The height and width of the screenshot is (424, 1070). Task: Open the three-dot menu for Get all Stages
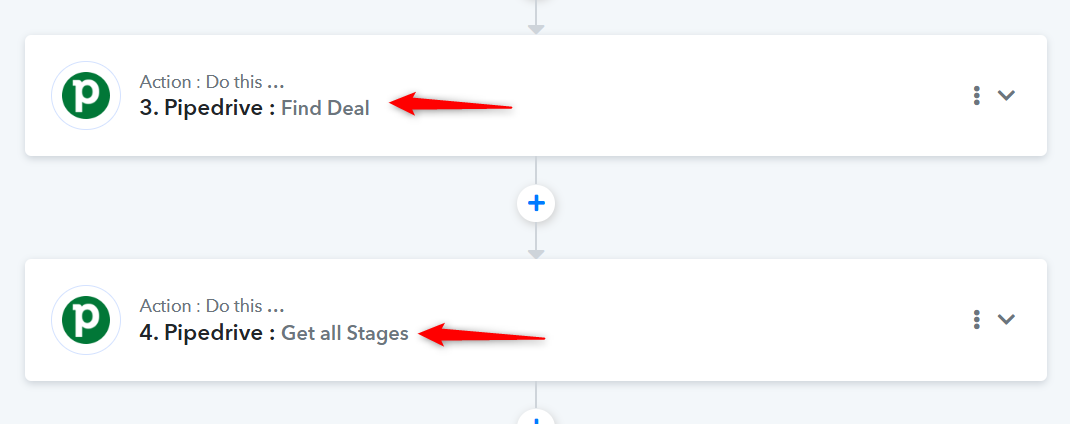pyautogui.click(x=977, y=319)
